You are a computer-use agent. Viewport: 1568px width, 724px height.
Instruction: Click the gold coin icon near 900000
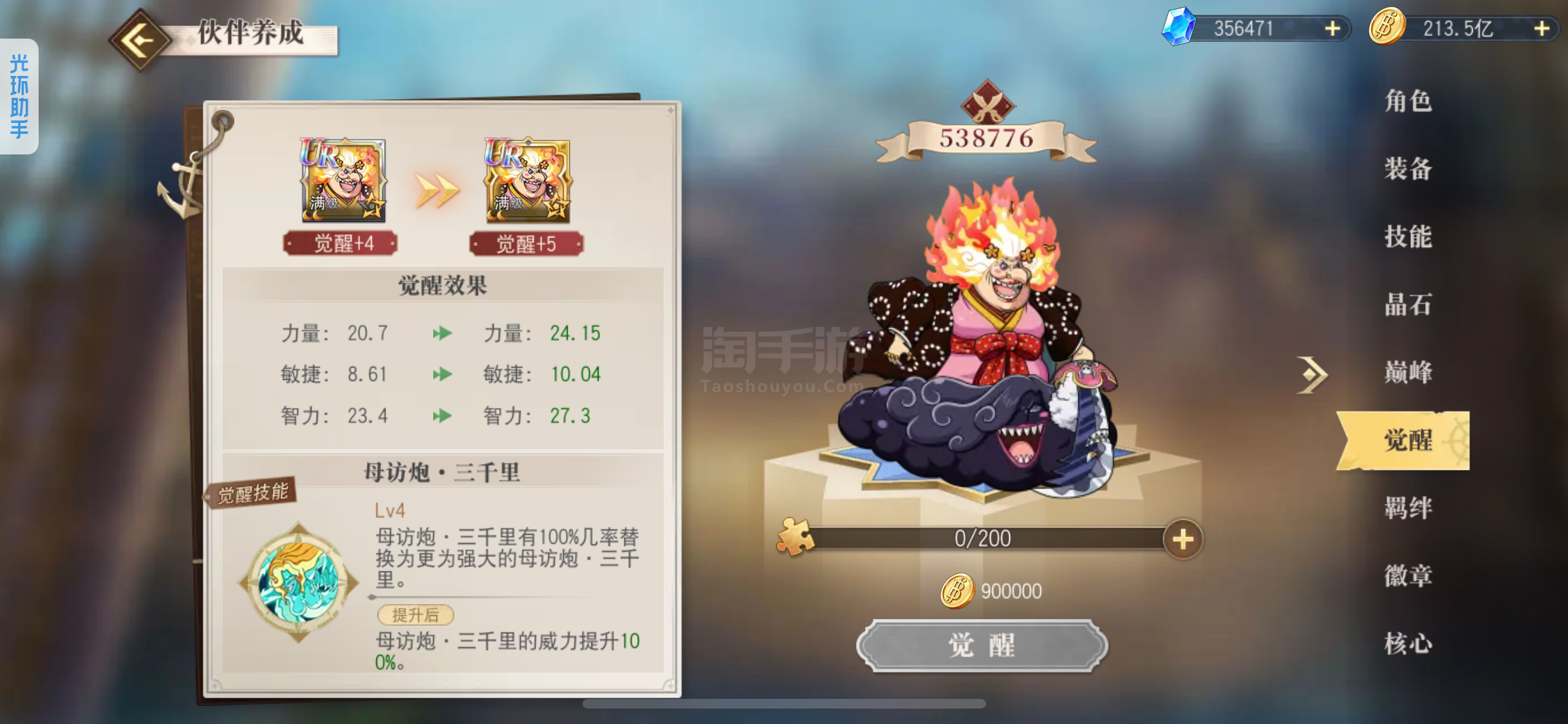tap(957, 591)
